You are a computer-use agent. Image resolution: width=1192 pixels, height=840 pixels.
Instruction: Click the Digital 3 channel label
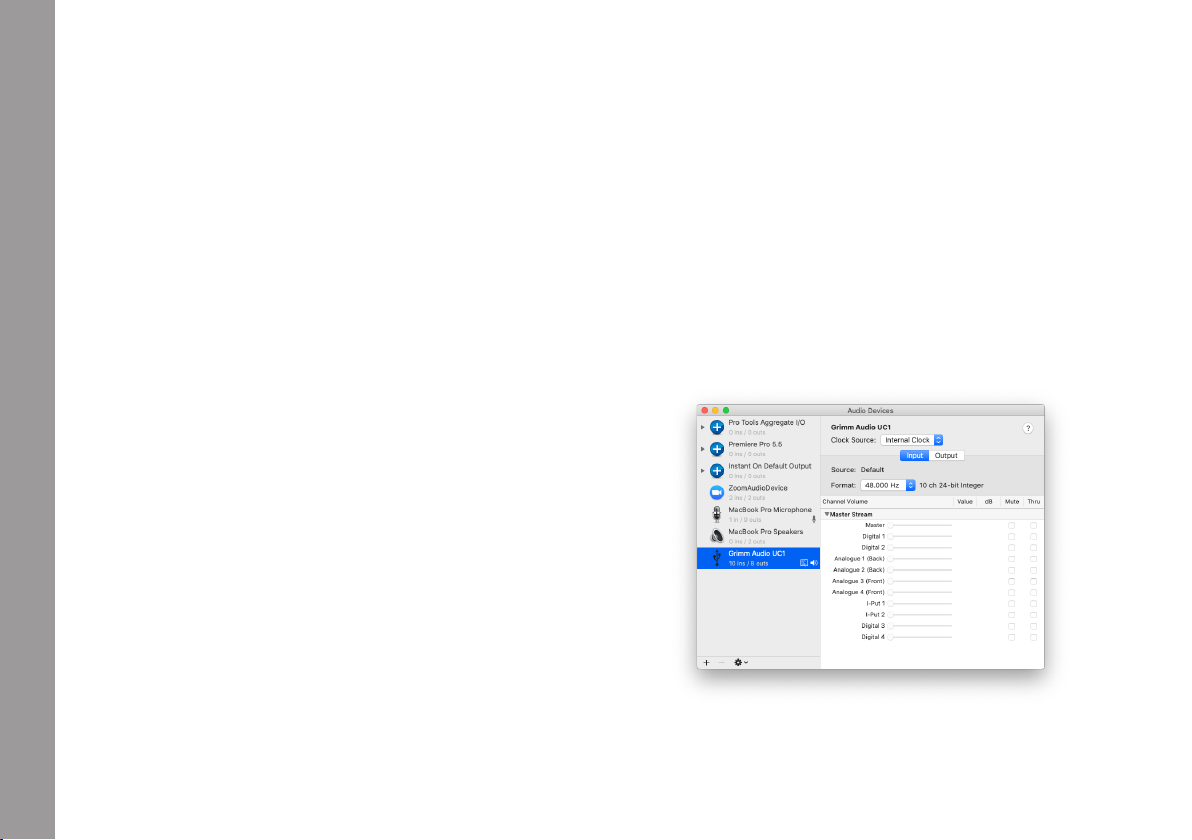[873, 626]
